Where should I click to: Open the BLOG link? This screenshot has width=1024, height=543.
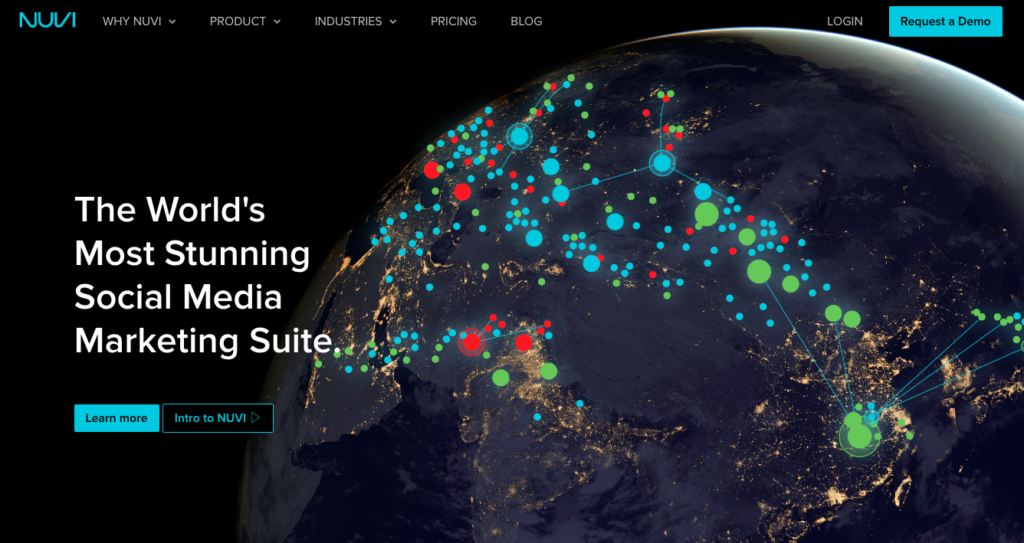tap(526, 22)
